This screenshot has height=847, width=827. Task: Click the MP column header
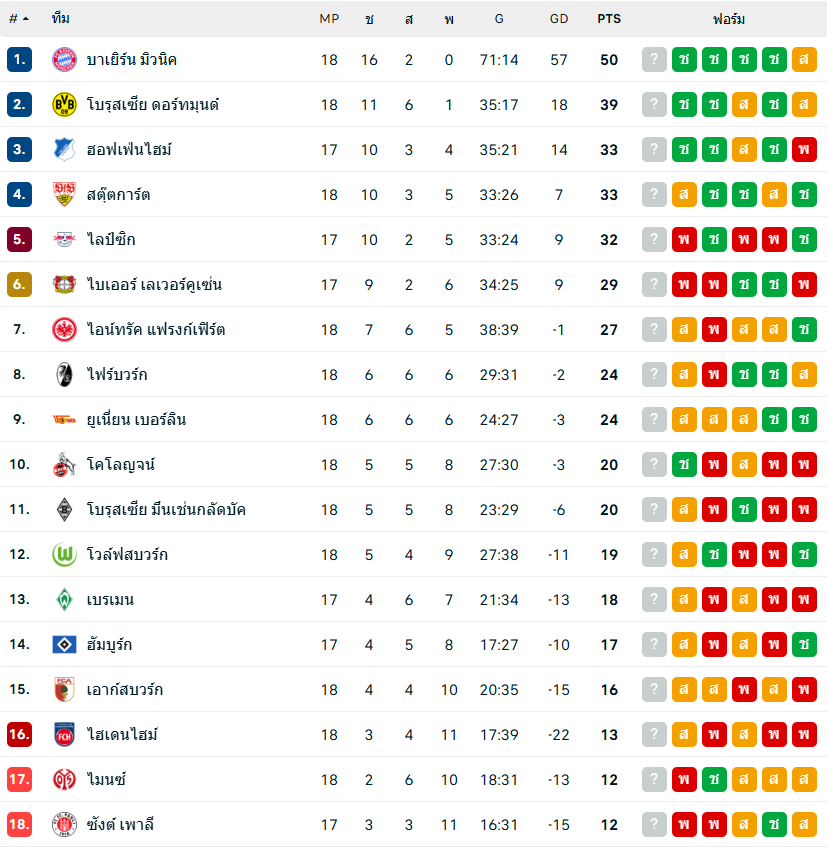coord(329,19)
